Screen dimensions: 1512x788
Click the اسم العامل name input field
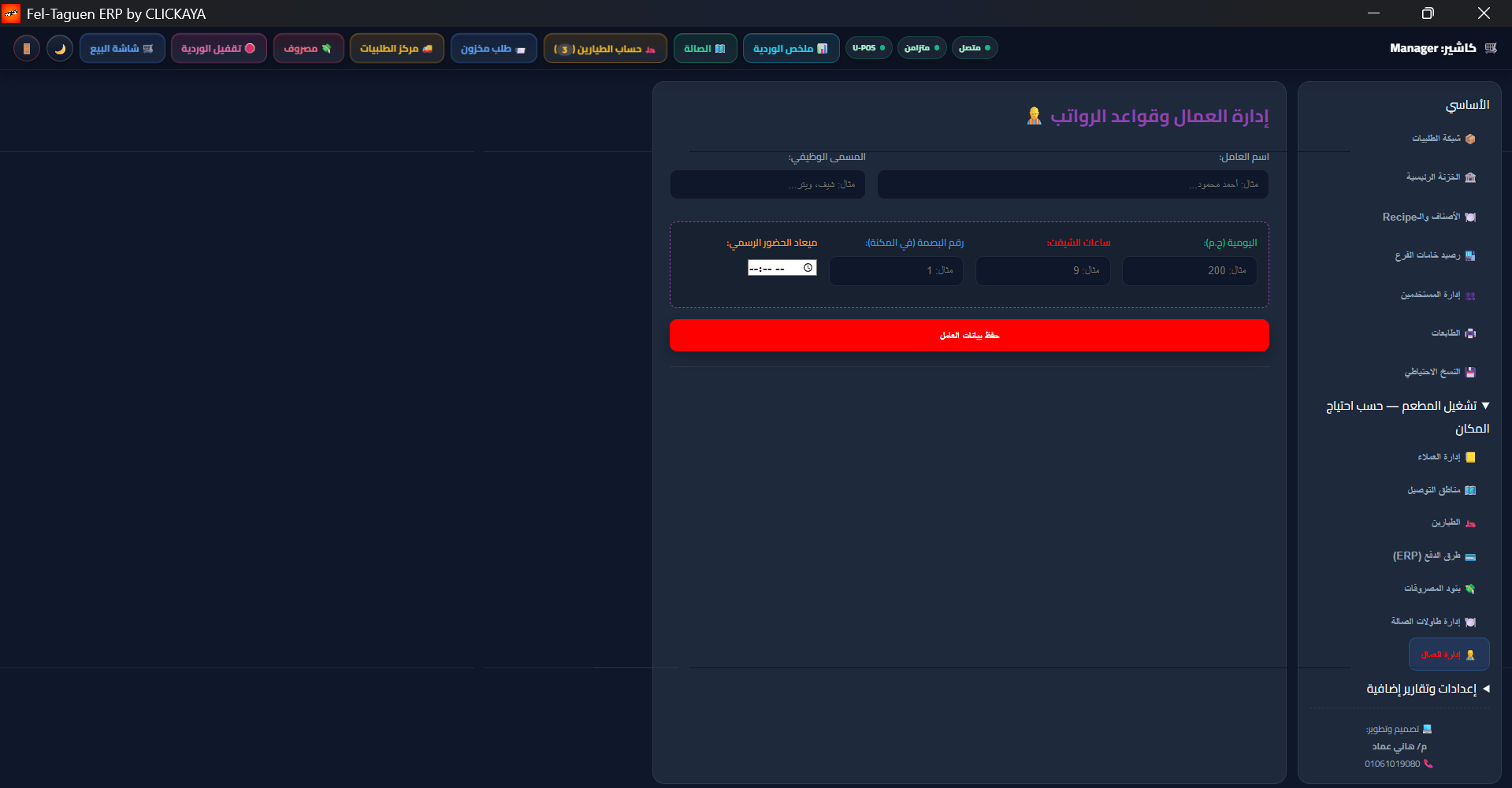coord(1073,184)
